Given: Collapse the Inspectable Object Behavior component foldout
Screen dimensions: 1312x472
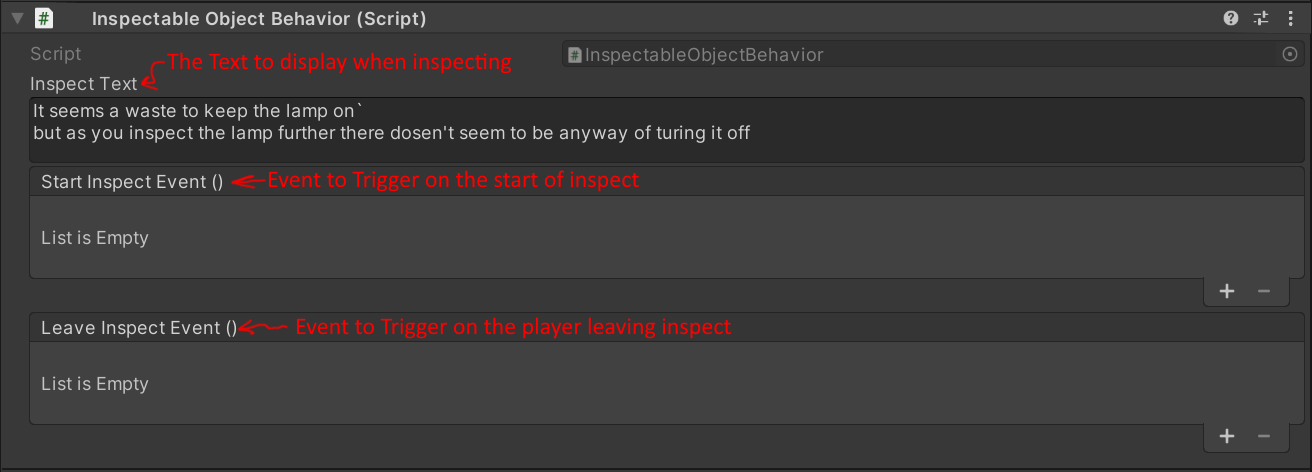Looking at the screenshot, I should point(17,18).
